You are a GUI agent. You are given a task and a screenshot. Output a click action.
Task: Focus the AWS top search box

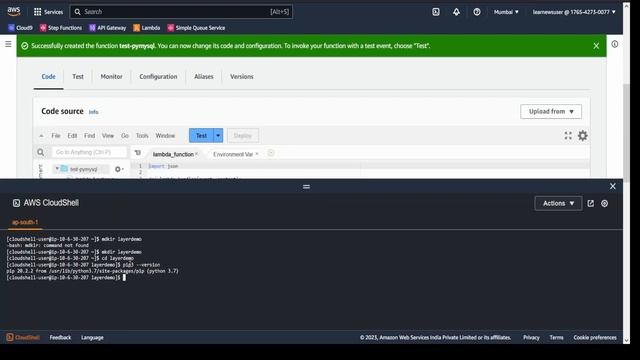pos(181,12)
